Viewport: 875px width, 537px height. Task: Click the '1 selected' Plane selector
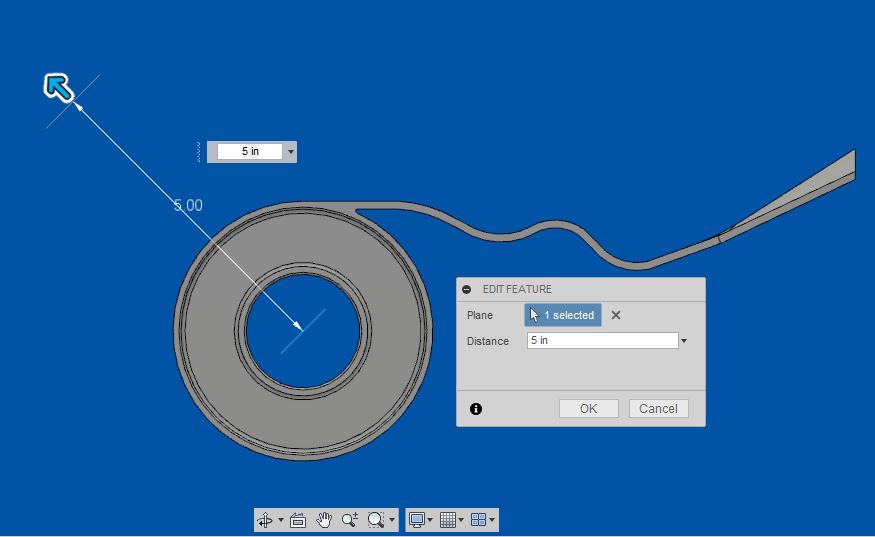coord(562,315)
